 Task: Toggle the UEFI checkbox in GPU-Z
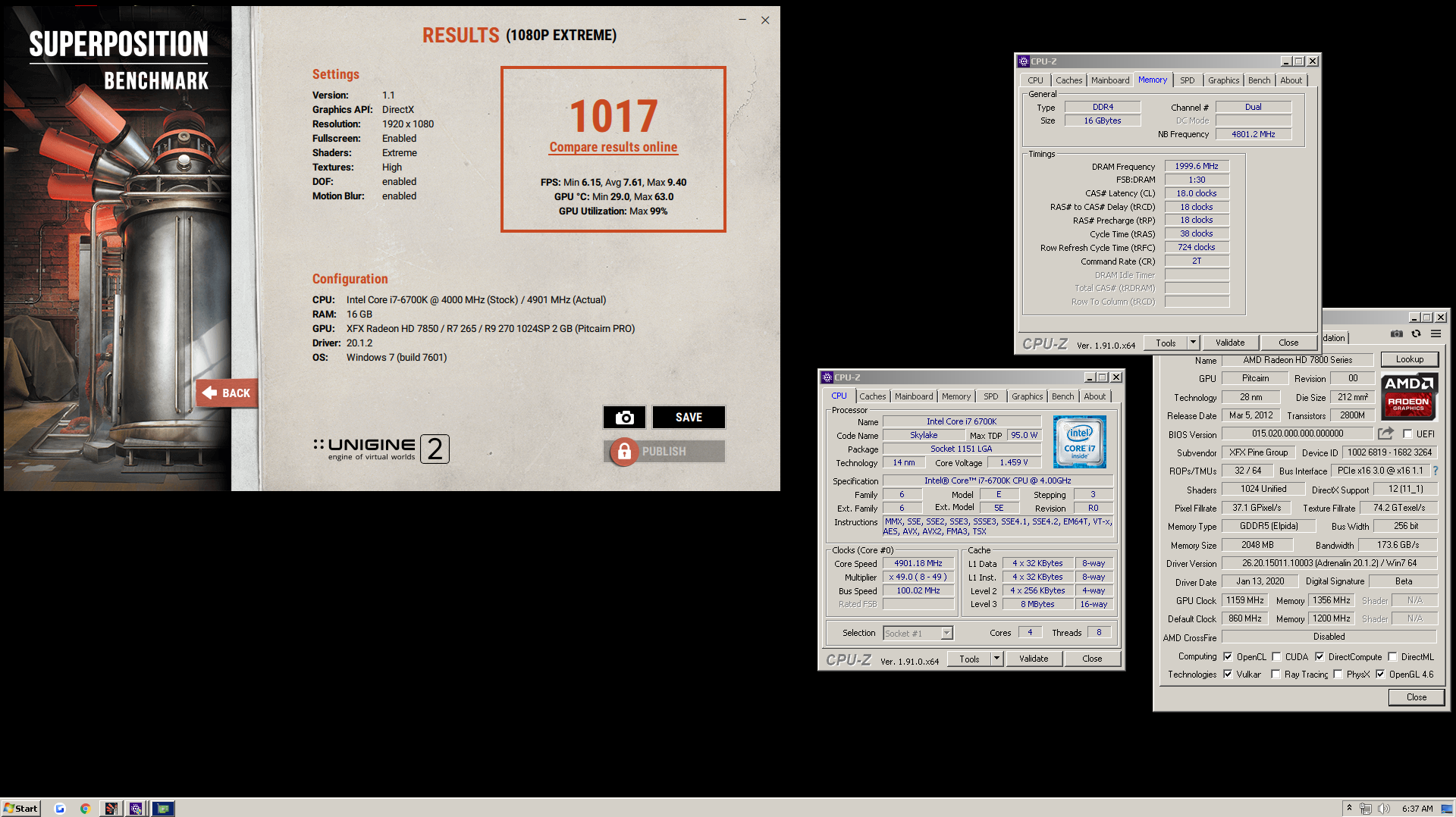click(x=1407, y=434)
